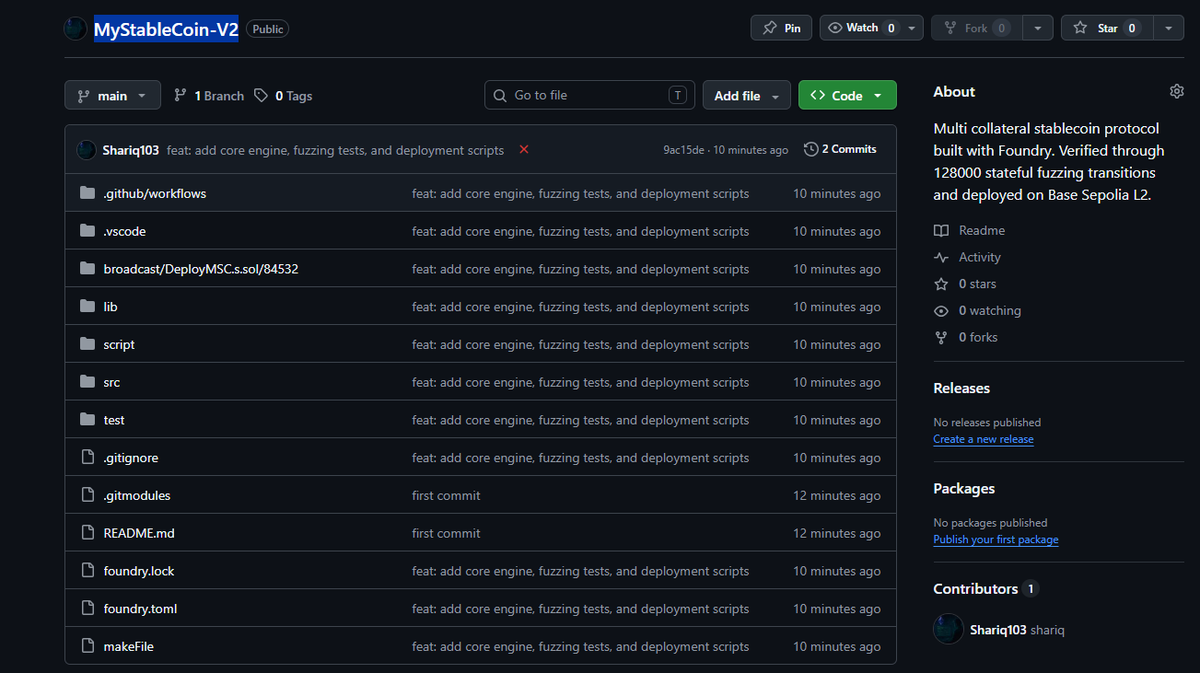This screenshot has height=673, width=1200.
Task: Click the broadcast/DeployMSC.s.sol folder icon
Action: click(87, 269)
